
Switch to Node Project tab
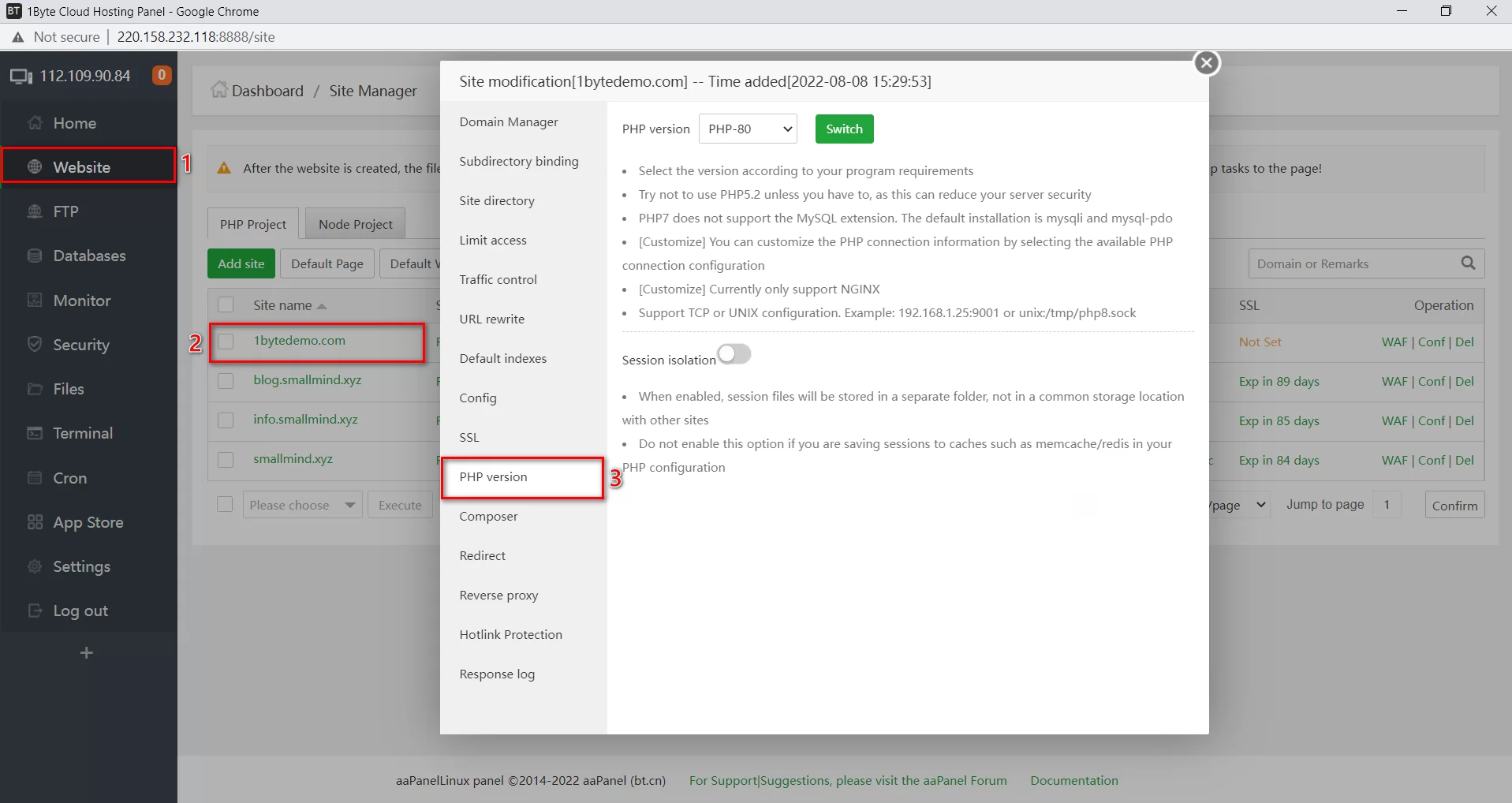coord(355,224)
